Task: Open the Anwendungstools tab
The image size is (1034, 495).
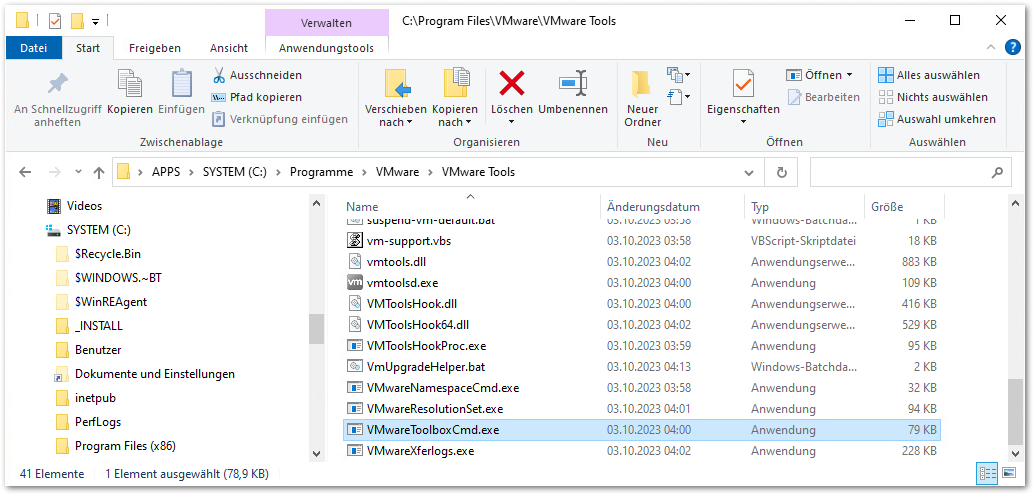Action: [x=326, y=48]
